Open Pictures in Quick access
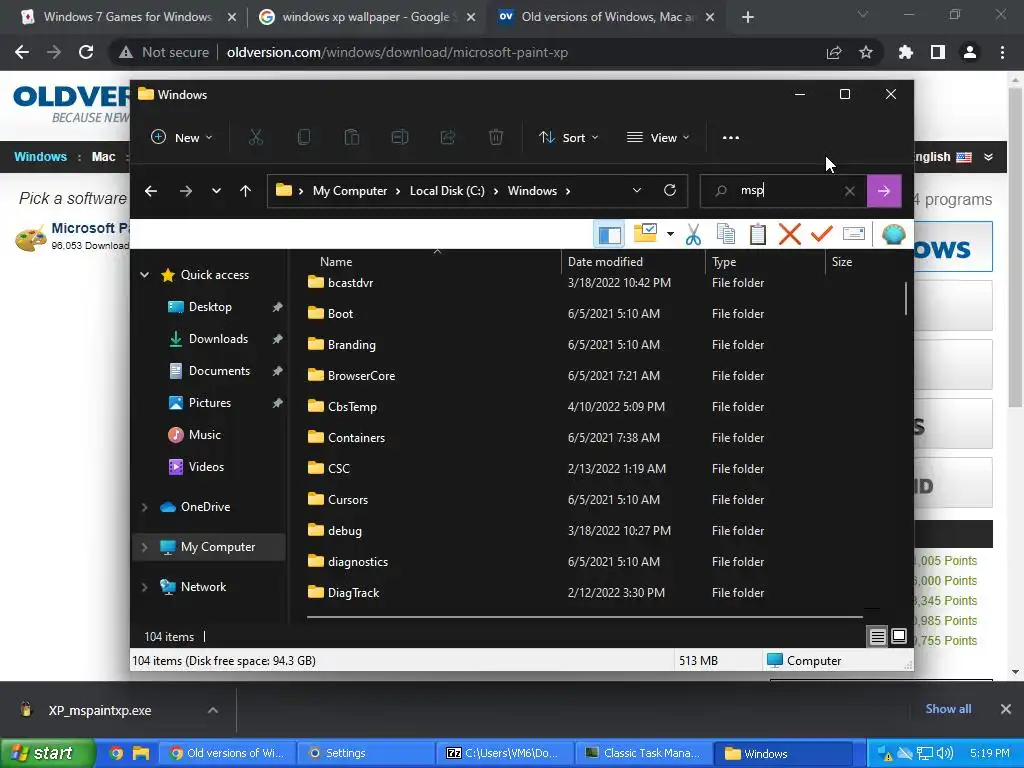Screen dimensions: 1024x768 pyautogui.click(x=210, y=403)
